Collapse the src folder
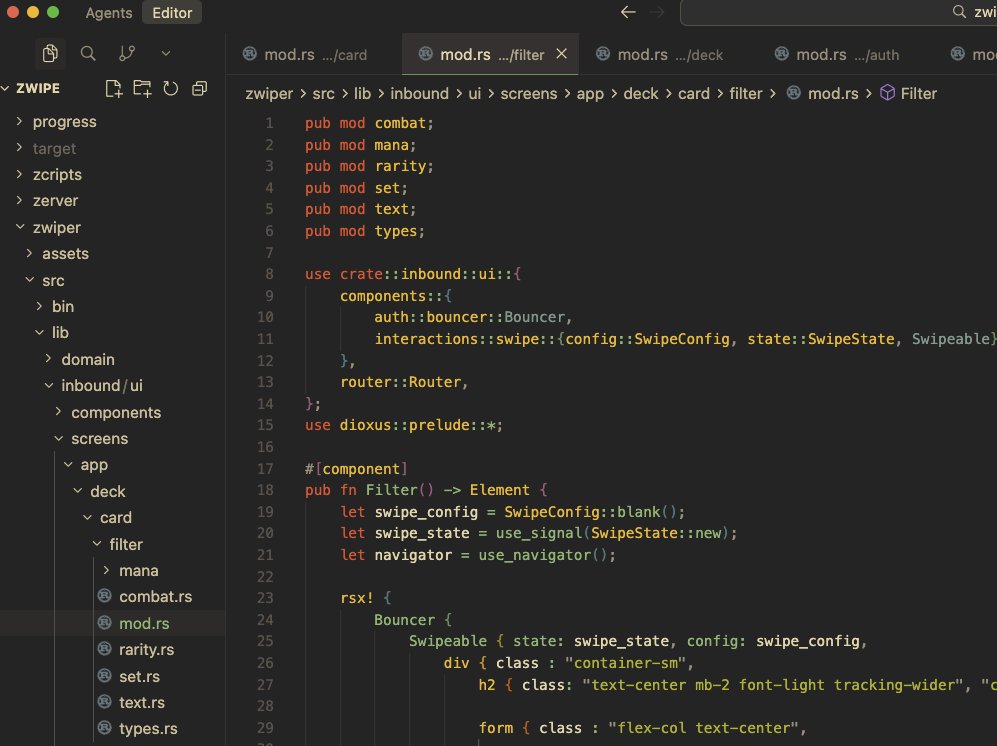The width and height of the screenshot is (997, 746). [x=29, y=280]
